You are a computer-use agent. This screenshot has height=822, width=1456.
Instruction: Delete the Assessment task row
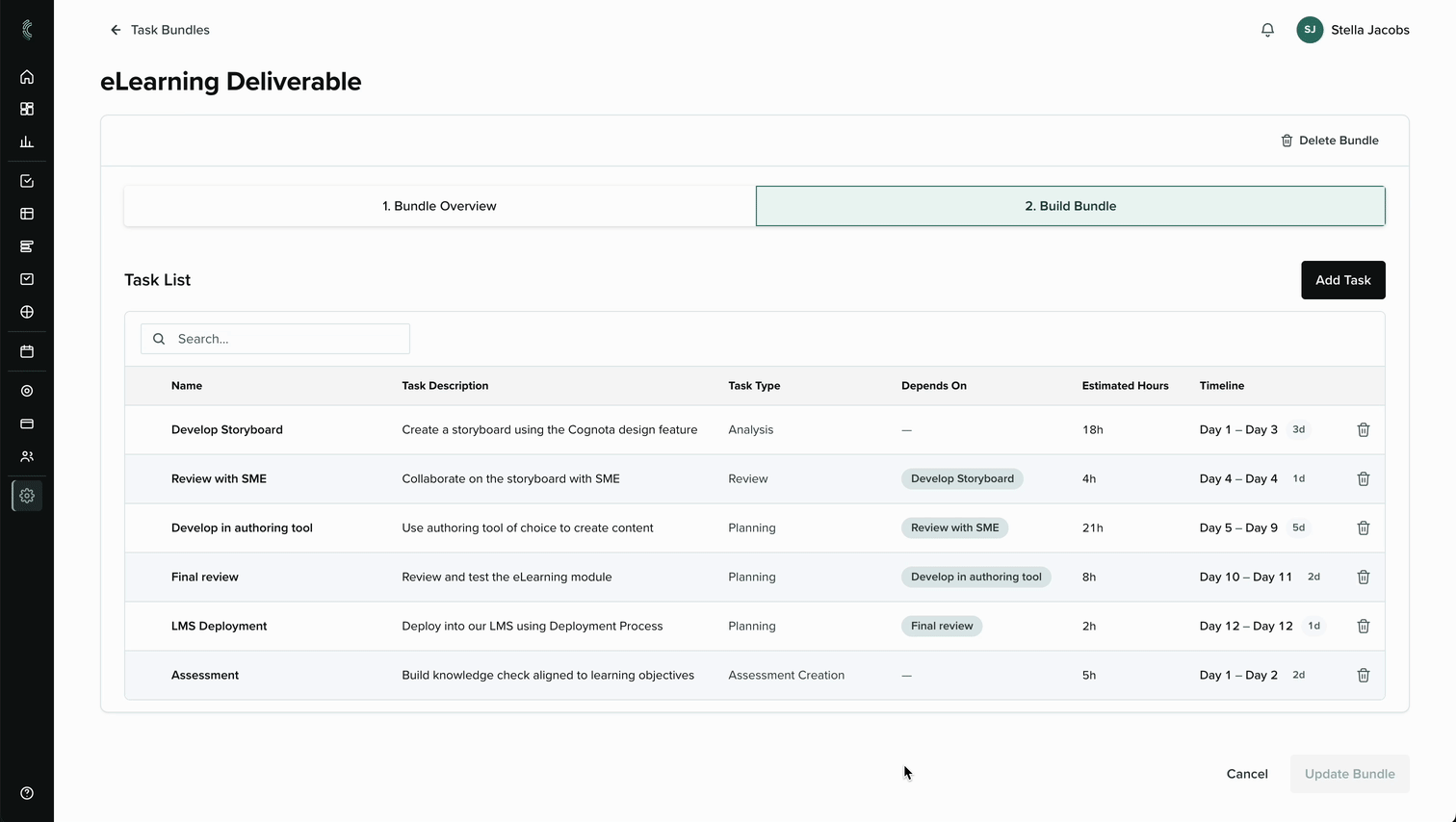[x=1364, y=675]
